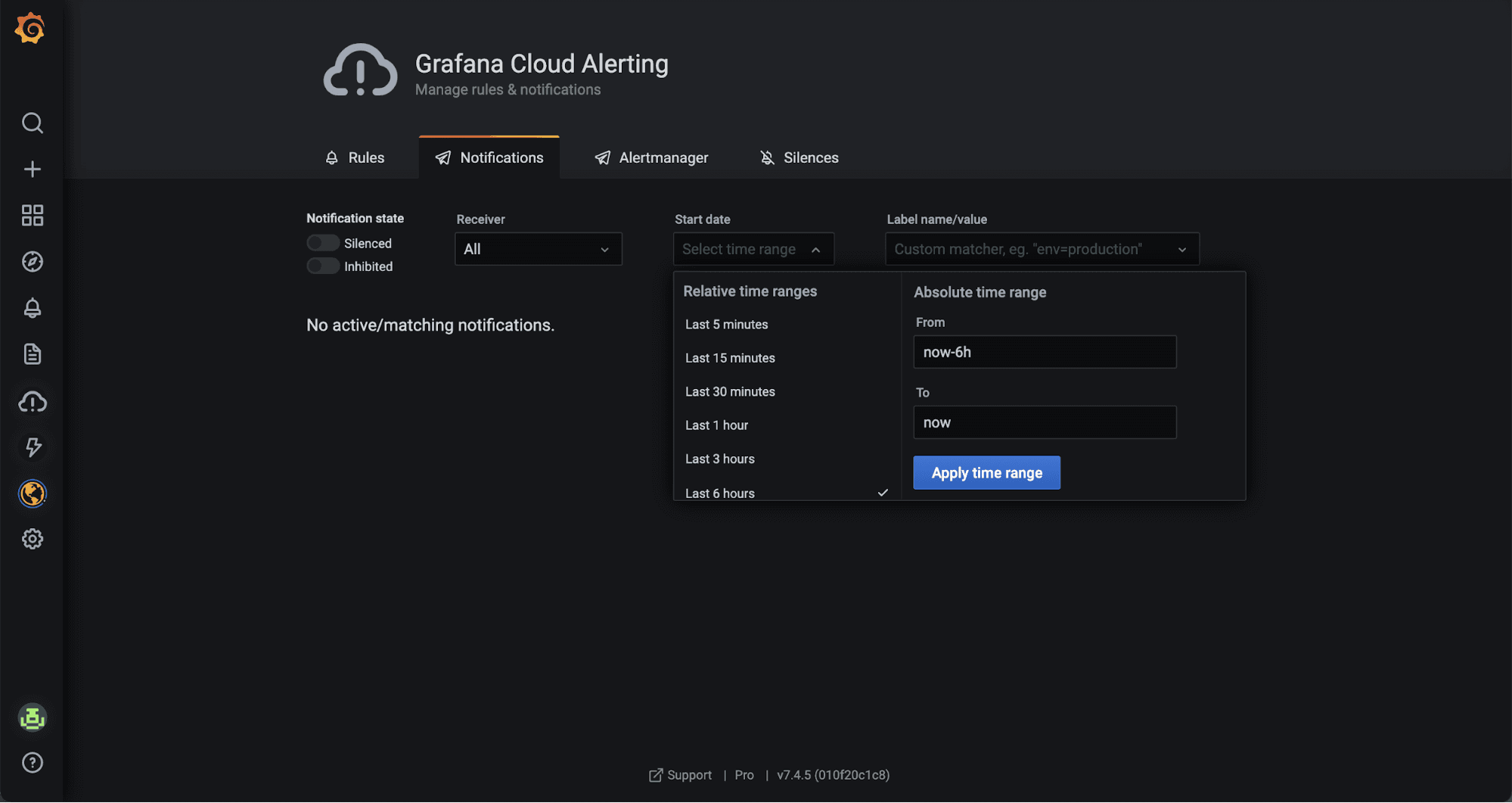Toggle the Silenced notification state switch
The height and width of the screenshot is (803, 1512).
coord(323,243)
